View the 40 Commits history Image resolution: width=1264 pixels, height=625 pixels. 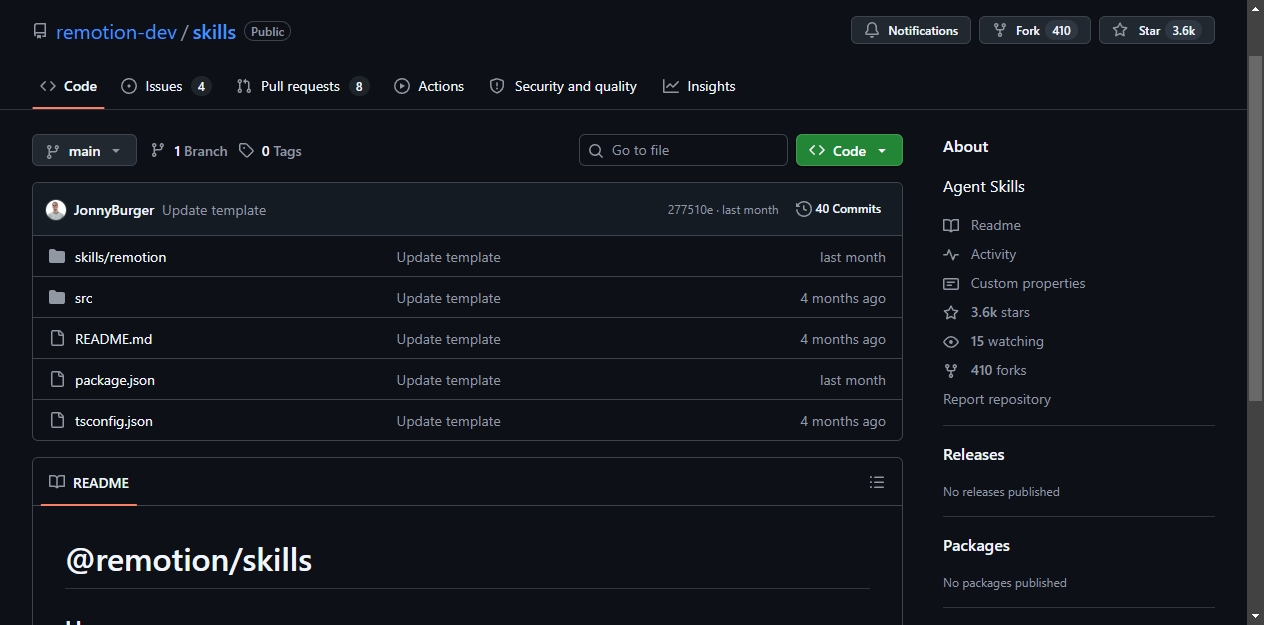(x=838, y=209)
